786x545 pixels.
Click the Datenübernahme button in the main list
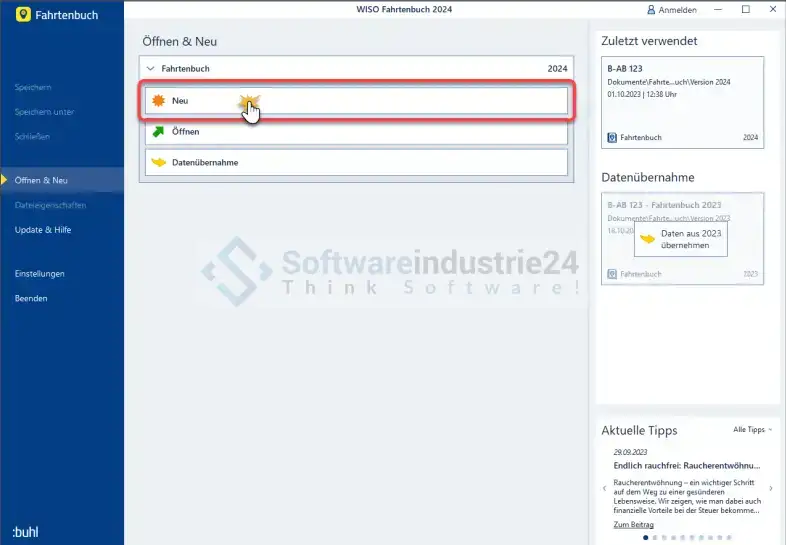pyautogui.click(x=356, y=162)
